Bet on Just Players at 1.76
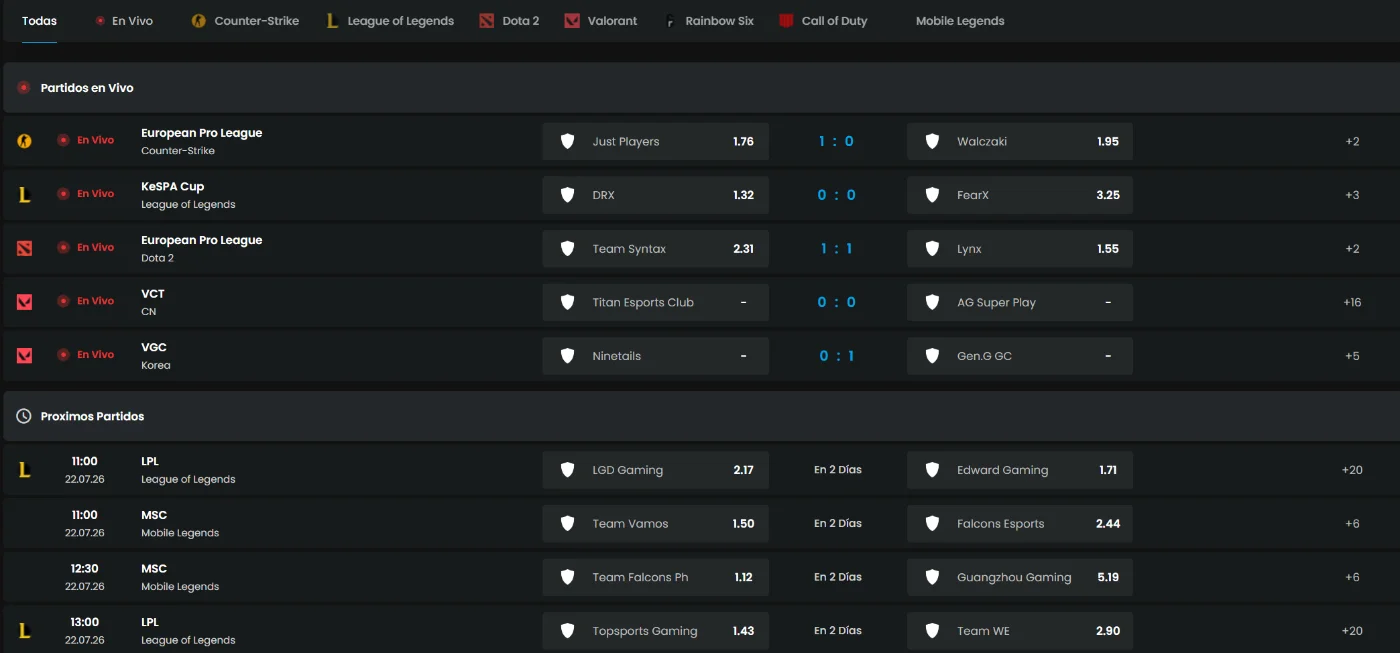Viewport: 1400px width, 653px height. (x=656, y=142)
